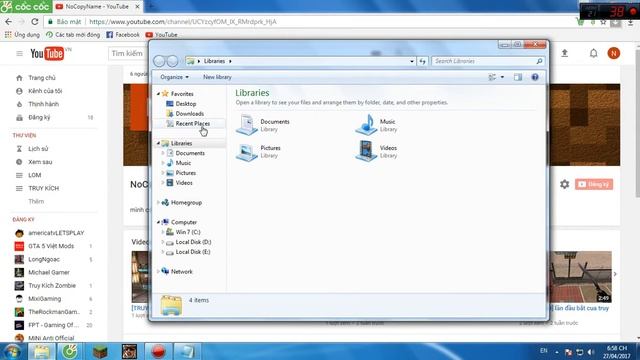Change your view icon in Explorer toolbar
640x360 pixels.
492,77
